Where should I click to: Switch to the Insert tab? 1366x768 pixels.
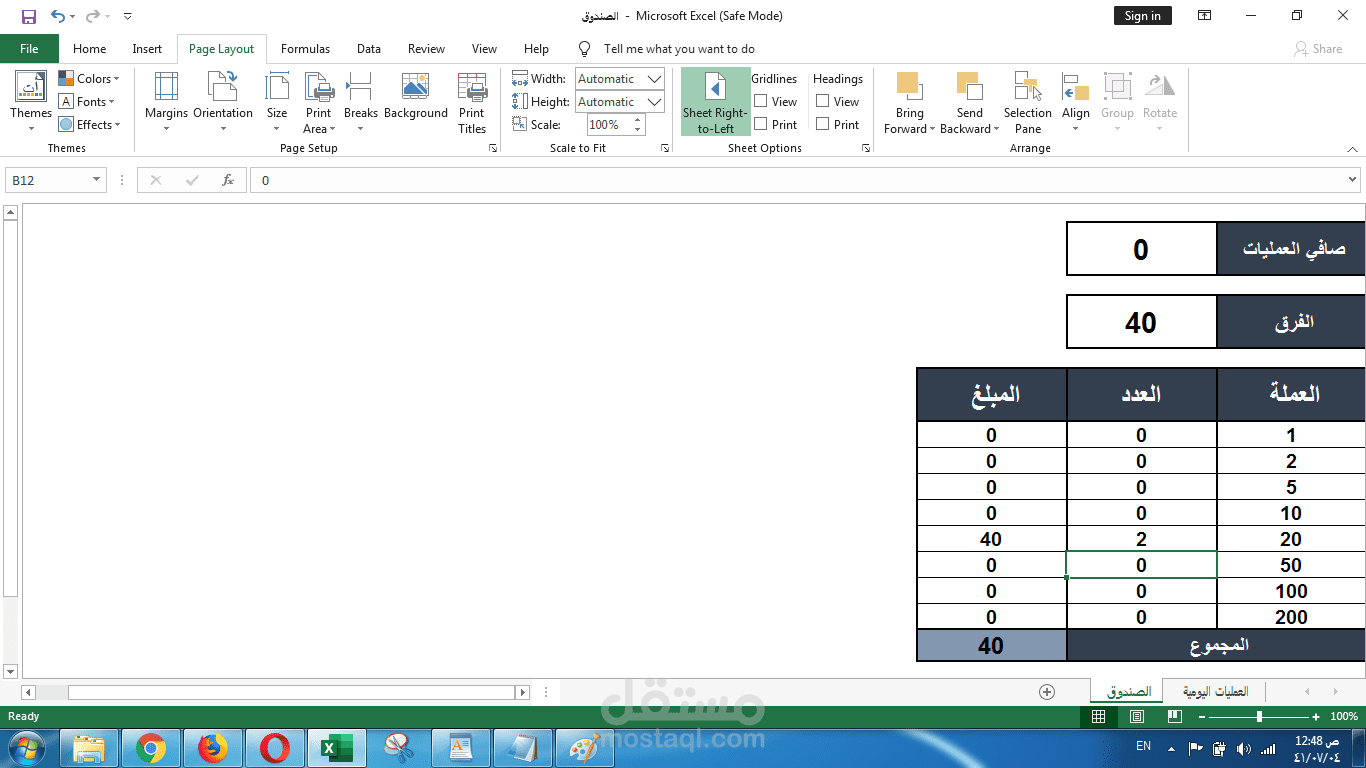click(x=147, y=49)
